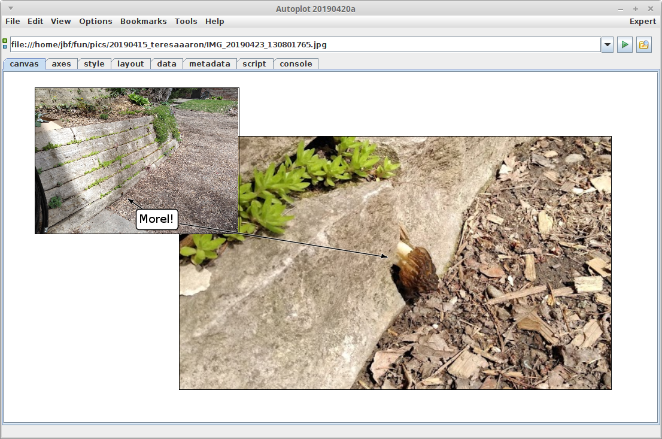Image resolution: width=662 pixels, height=439 pixels.
Task: Open the Options menu
Action: click(x=96, y=21)
